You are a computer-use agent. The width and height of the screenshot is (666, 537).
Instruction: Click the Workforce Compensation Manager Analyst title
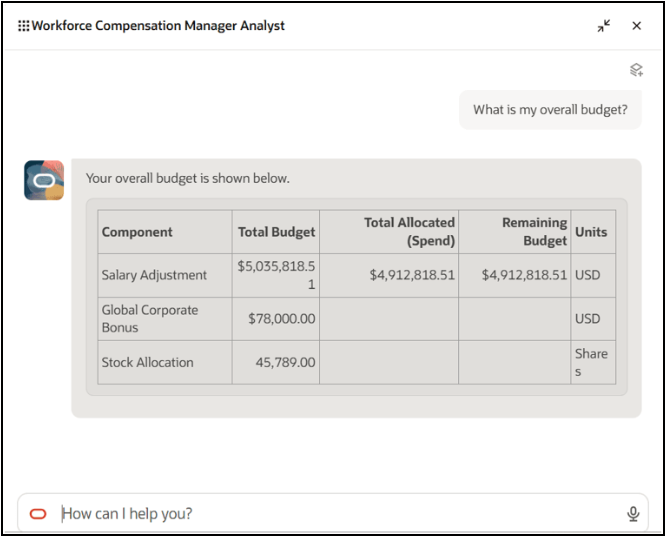tap(158, 26)
